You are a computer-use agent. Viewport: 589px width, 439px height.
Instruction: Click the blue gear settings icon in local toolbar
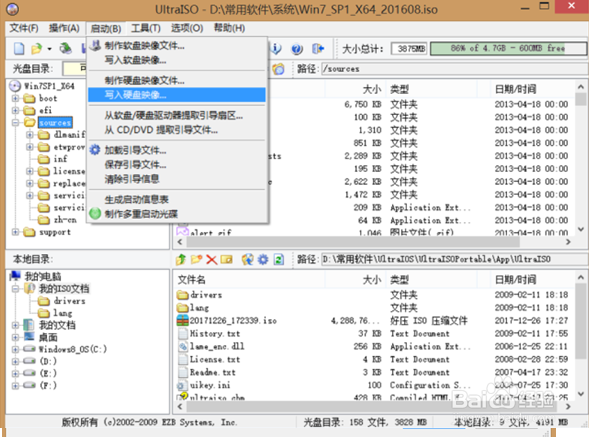point(263,259)
